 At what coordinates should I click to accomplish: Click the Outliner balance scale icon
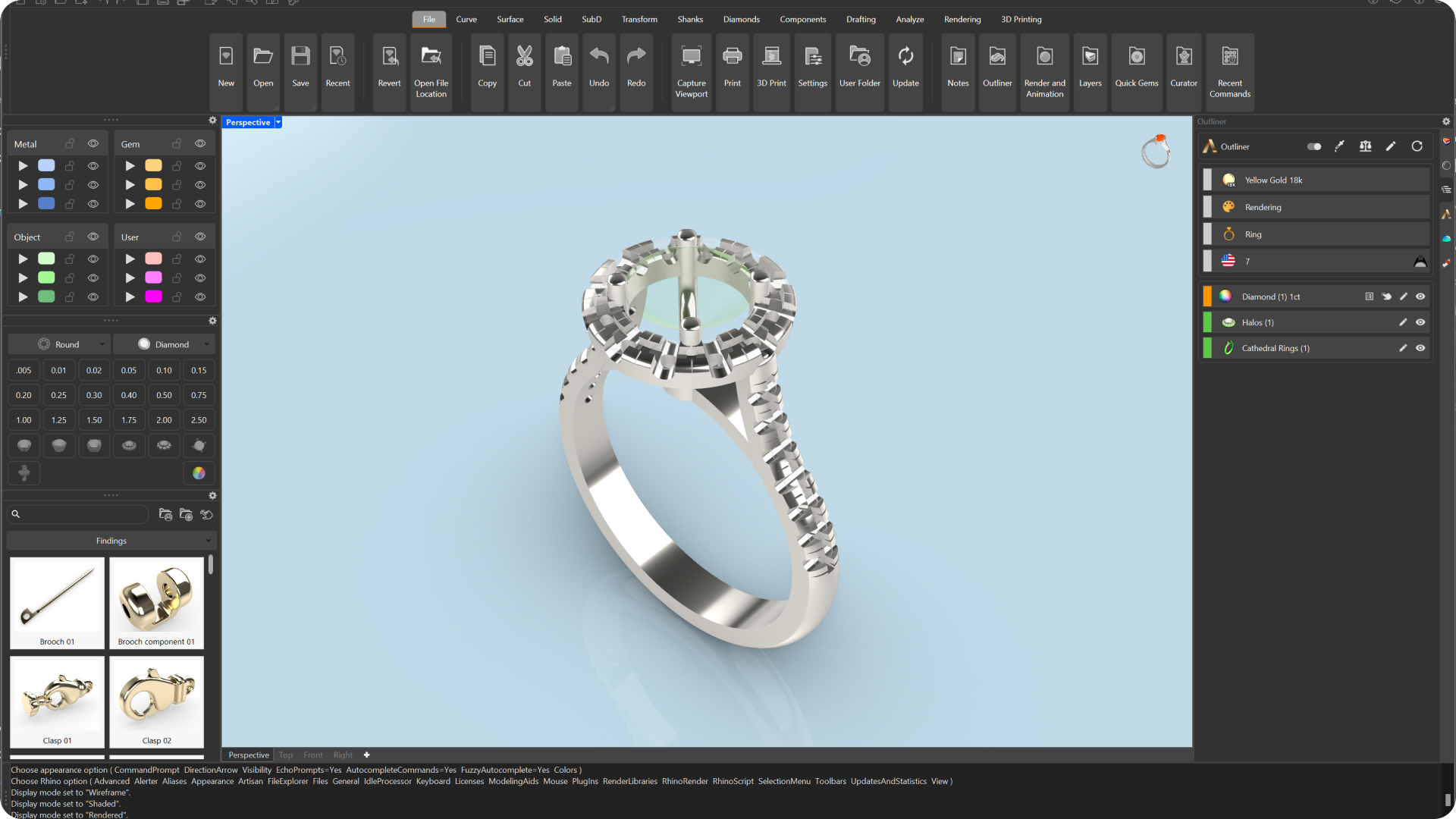pos(1365,146)
